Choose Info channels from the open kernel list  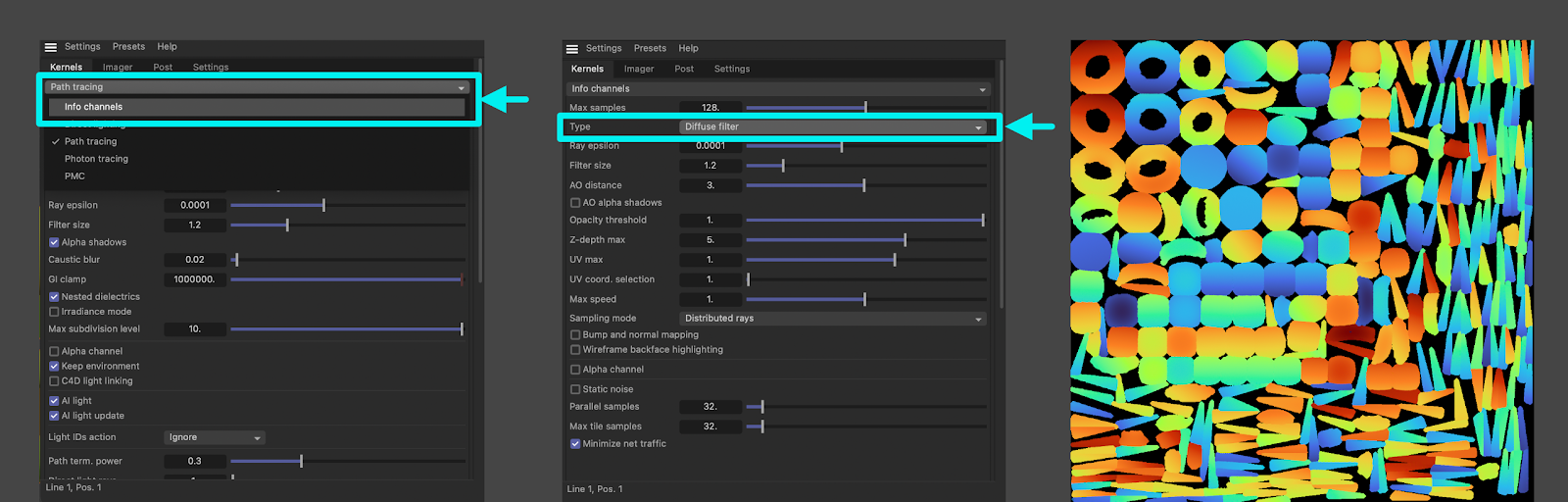[94, 107]
